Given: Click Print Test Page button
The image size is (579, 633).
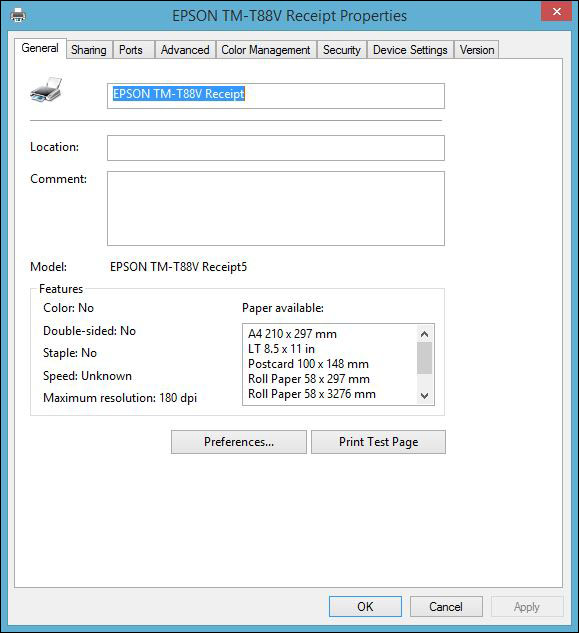Looking at the screenshot, I should tap(378, 442).
